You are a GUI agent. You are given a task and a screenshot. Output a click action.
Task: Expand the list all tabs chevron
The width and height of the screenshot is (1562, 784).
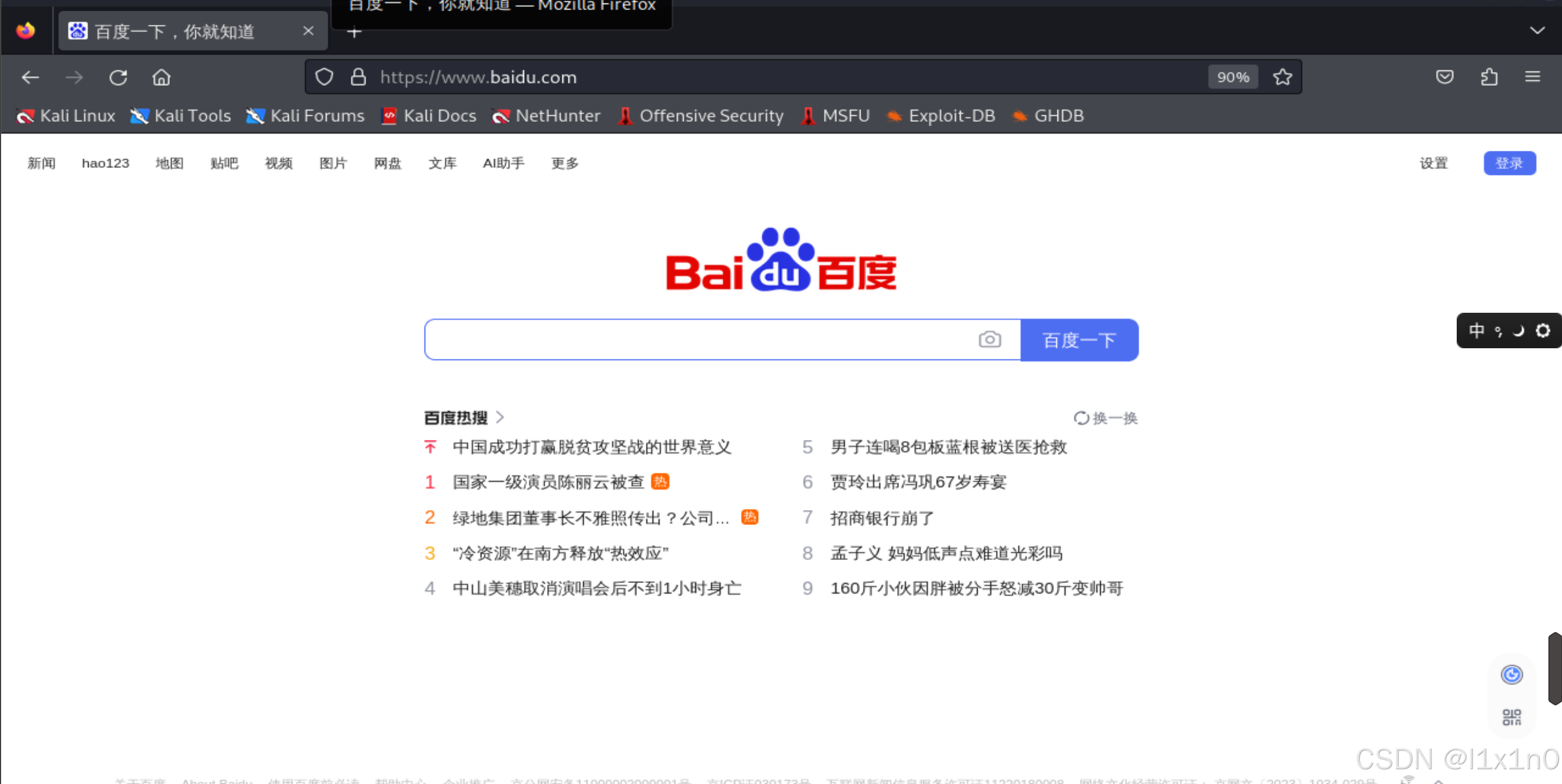[1537, 30]
